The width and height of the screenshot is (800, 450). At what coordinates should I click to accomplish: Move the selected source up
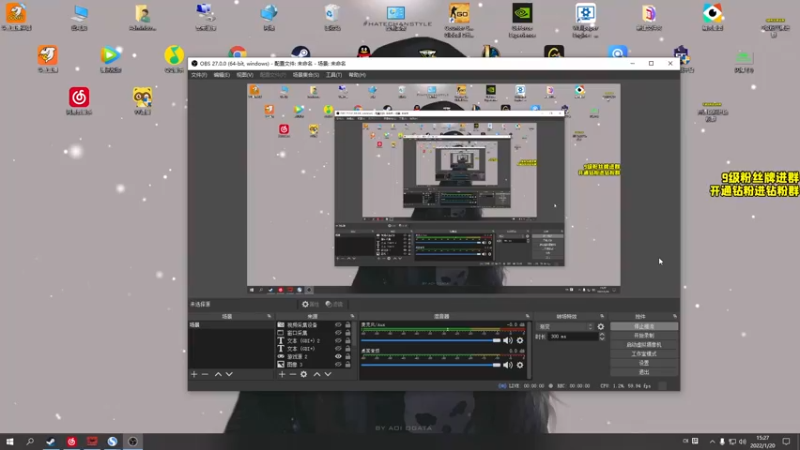click(x=317, y=374)
